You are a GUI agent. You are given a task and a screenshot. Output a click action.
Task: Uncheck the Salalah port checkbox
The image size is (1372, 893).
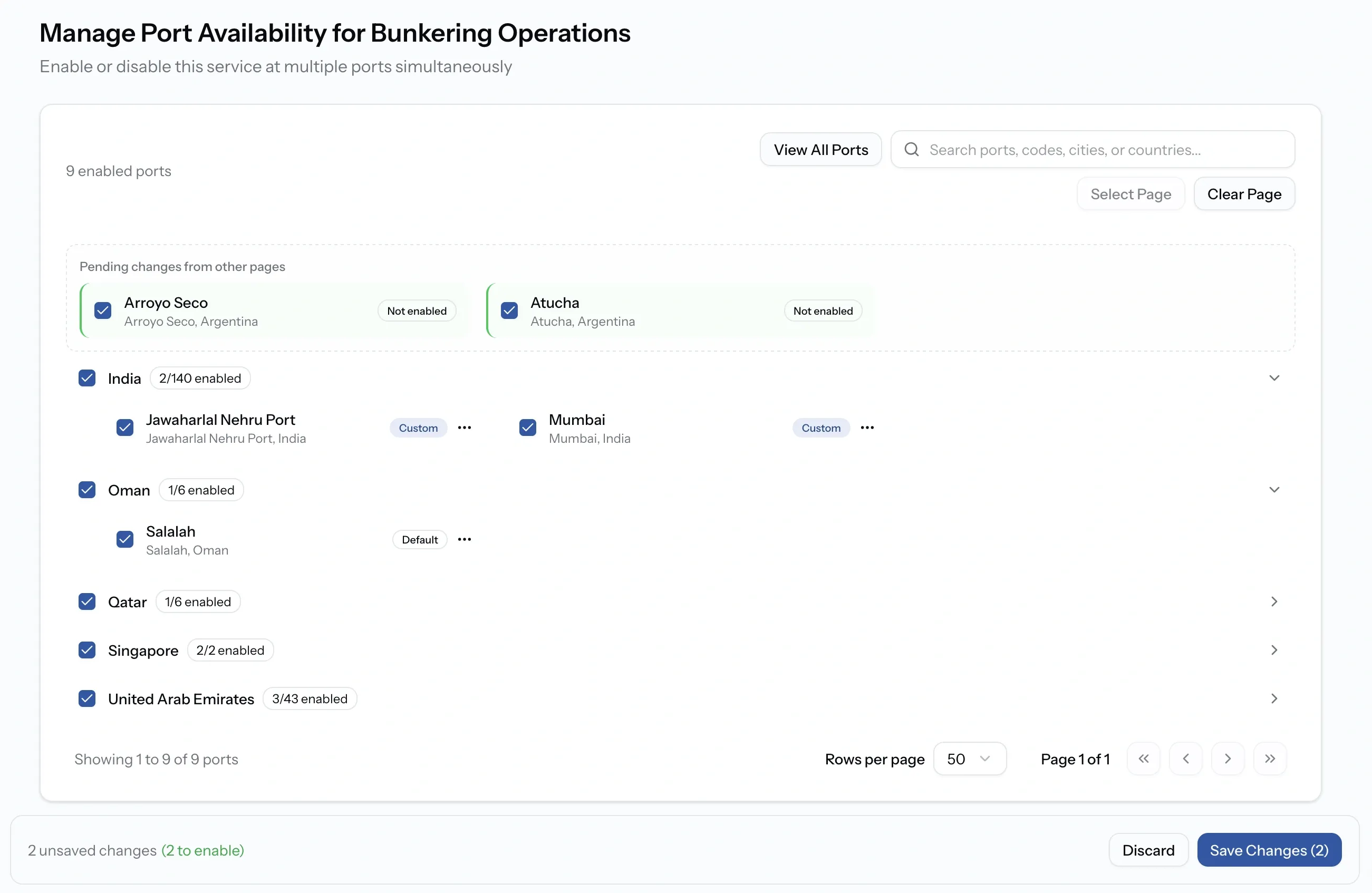click(x=124, y=540)
